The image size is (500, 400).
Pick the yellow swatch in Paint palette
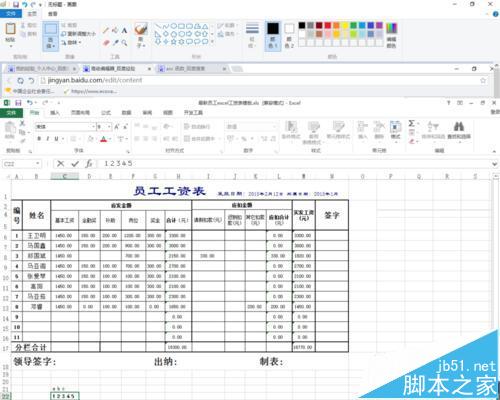(x=345, y=25)
